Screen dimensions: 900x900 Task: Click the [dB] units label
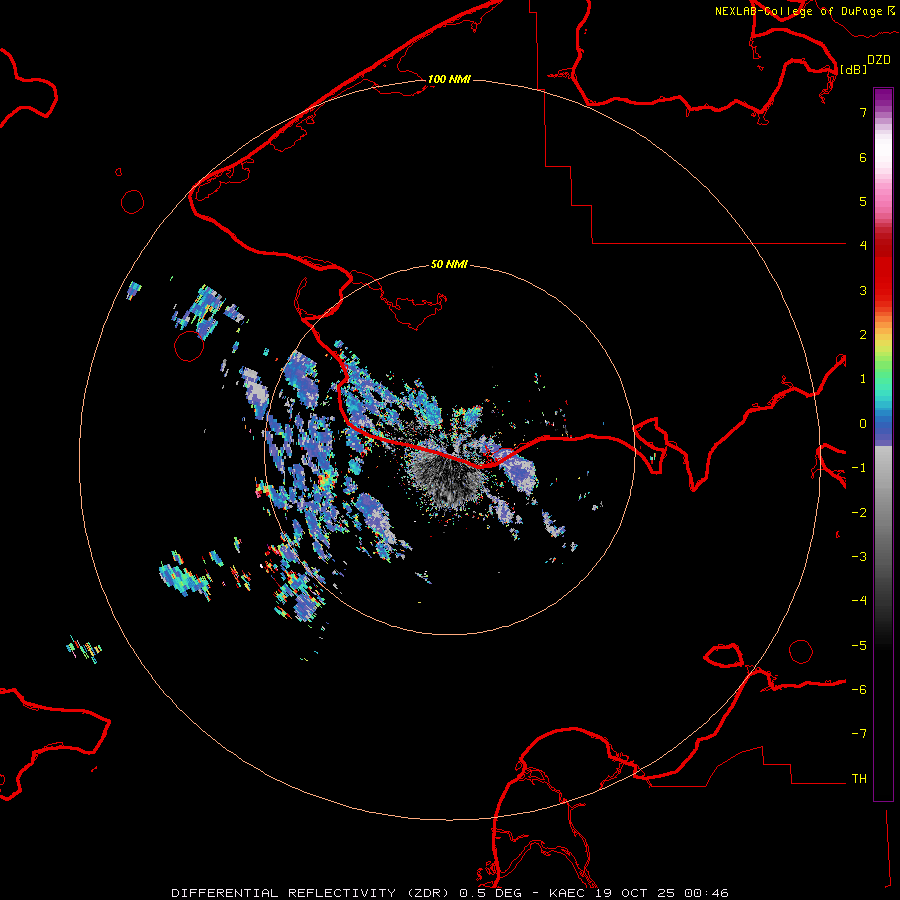[x=854, y=69]
